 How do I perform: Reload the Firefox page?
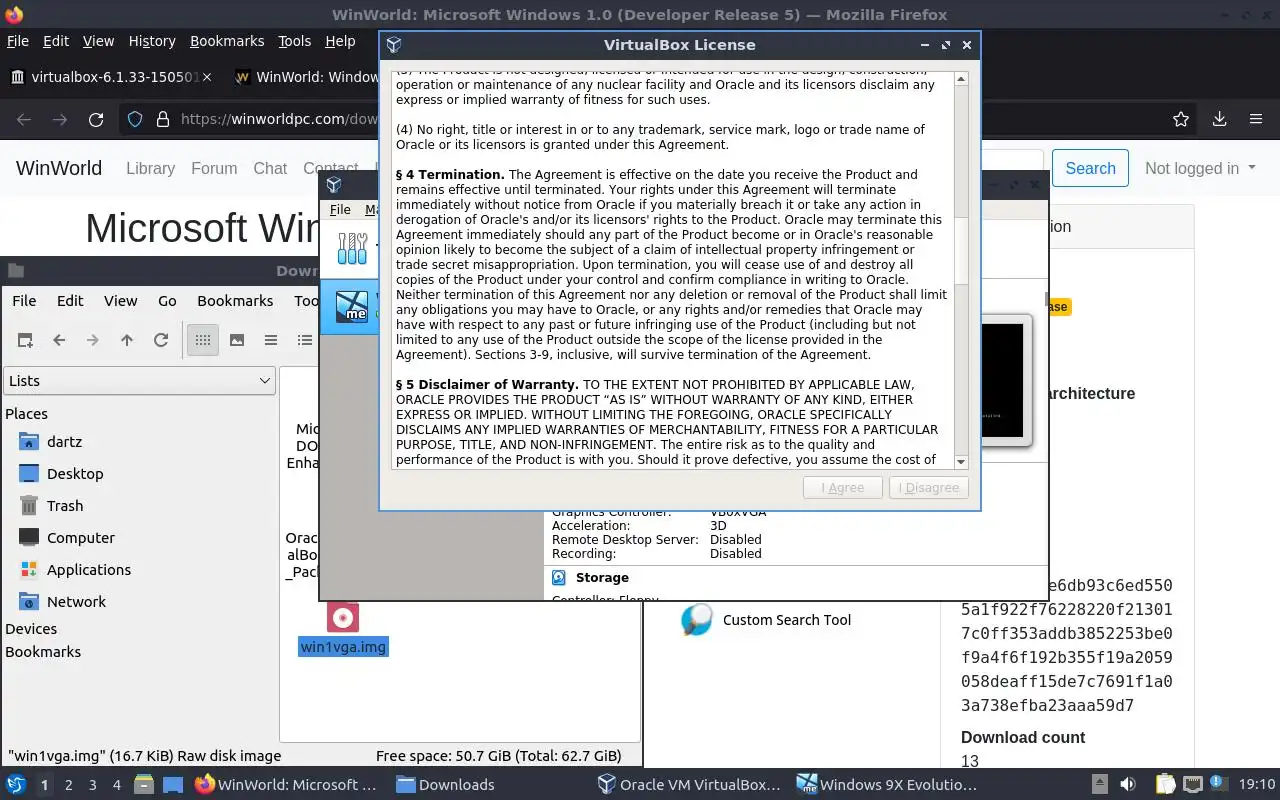pyautogui.click(x=96, y=119)
